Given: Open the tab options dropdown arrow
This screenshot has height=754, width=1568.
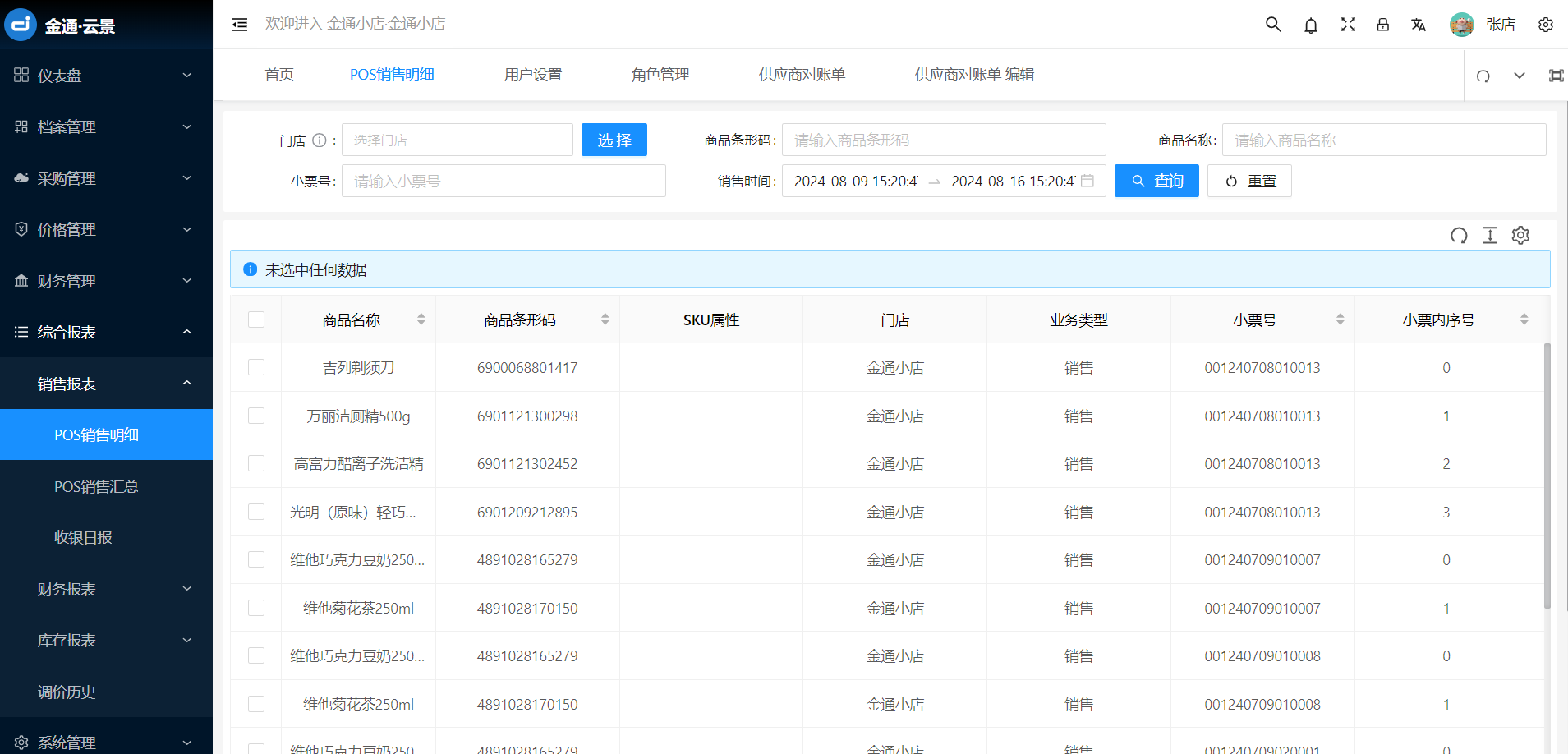Looking at the screenshot, I should (1520, 76).
